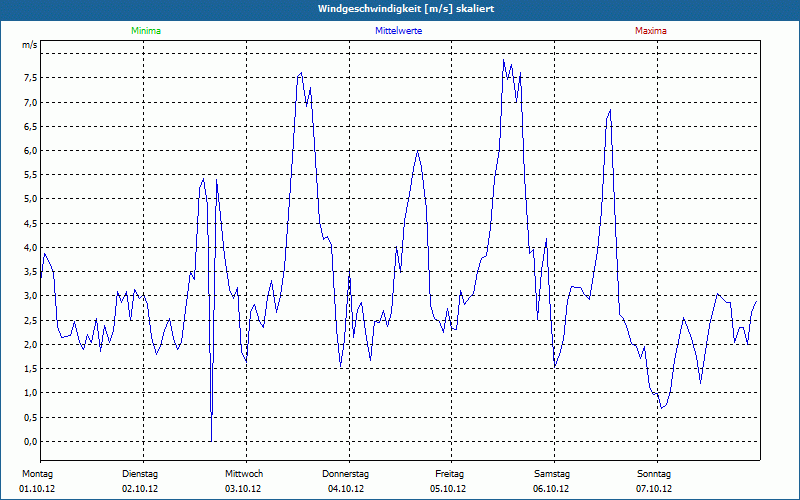Click the Donnerstag axis label
Viewport: 800px width, 500px height.
[345, 474]
